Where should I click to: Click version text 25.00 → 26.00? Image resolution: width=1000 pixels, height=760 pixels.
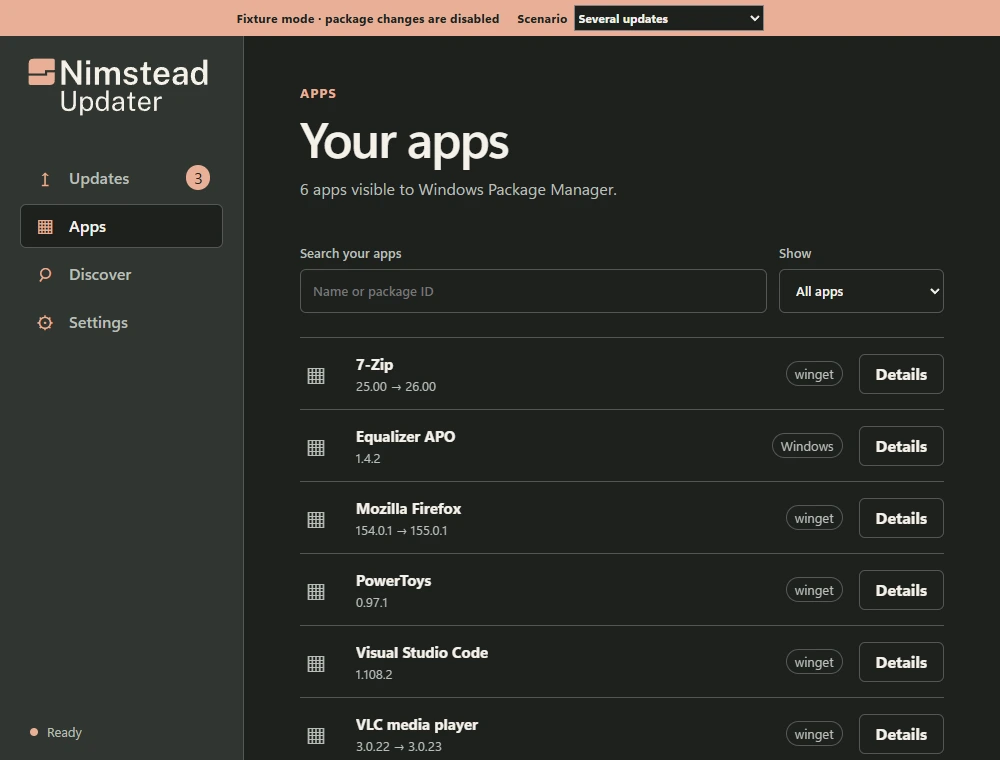coord(396,387)
